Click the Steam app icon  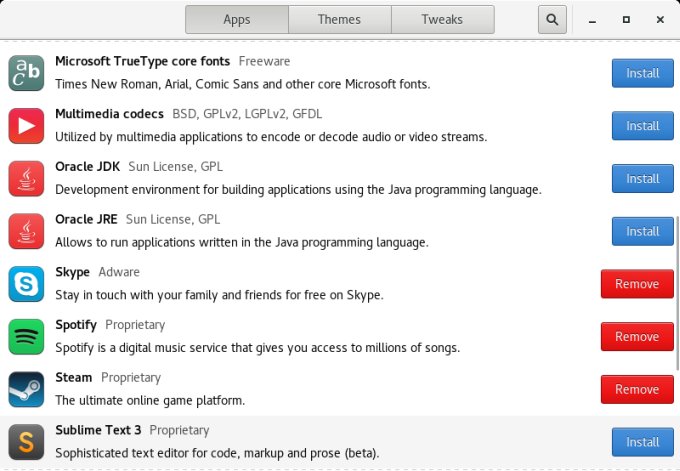coord(25,389)
